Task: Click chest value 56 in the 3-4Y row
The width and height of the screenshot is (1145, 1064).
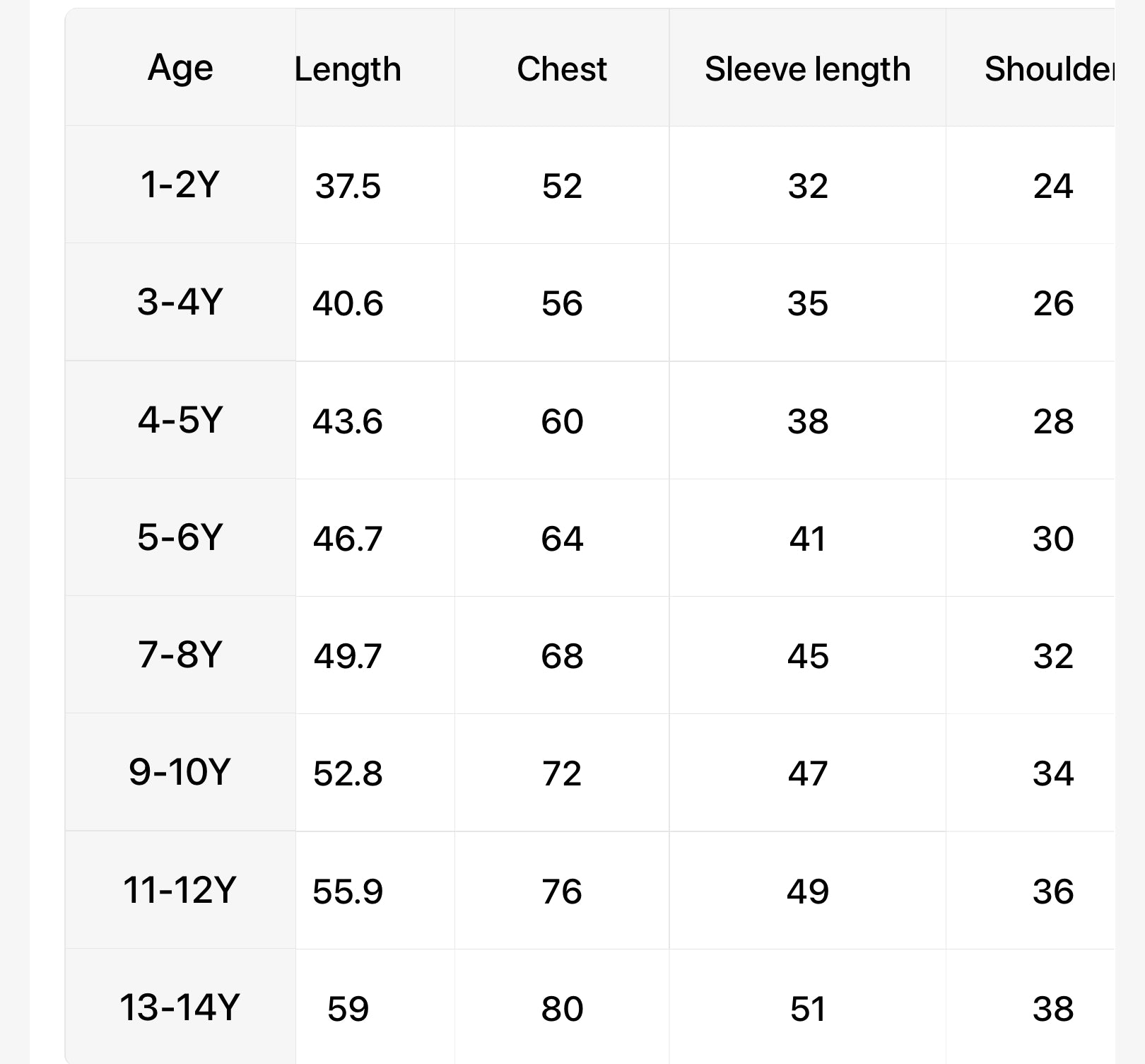Action: [x=562, y=304]
